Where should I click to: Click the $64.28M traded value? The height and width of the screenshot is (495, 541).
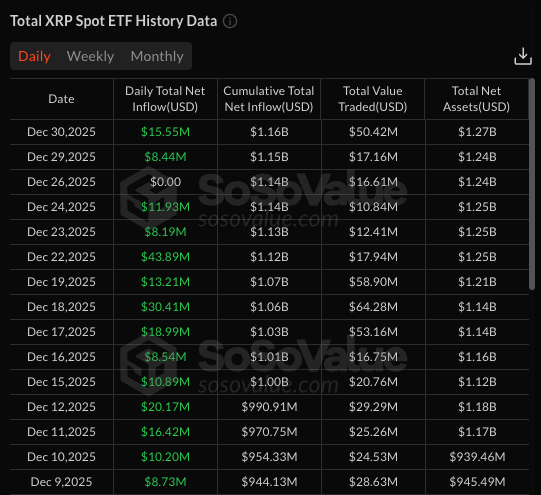[373, 307]
